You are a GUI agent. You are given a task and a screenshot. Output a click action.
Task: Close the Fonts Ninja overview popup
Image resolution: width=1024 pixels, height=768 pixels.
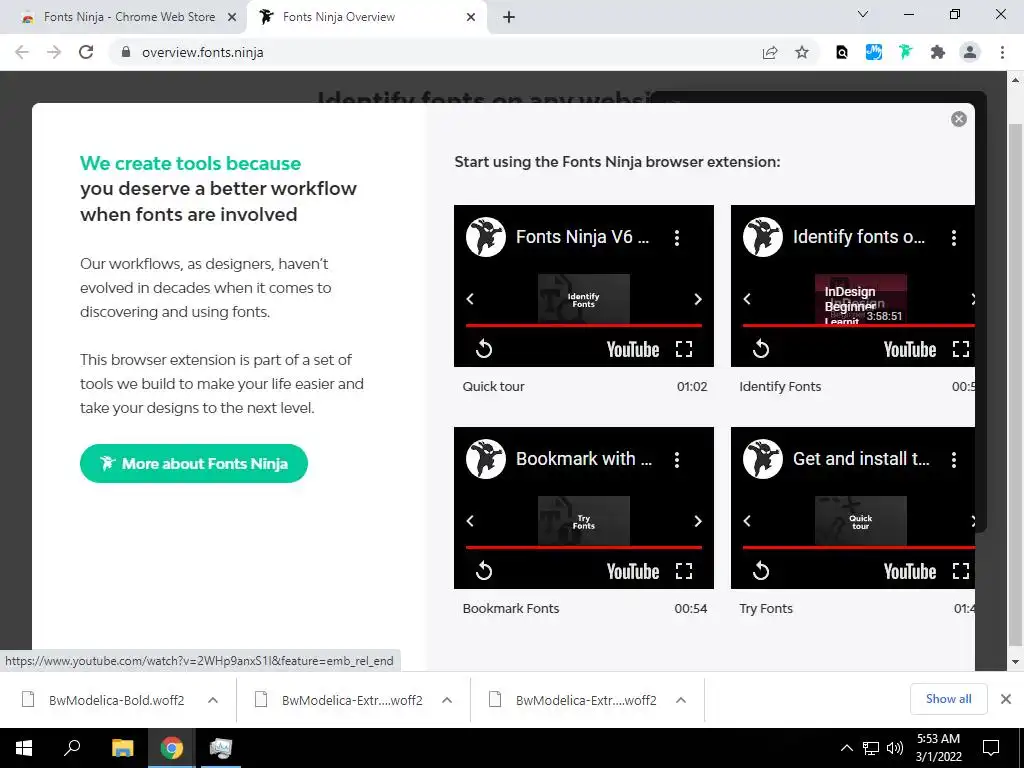959,119
